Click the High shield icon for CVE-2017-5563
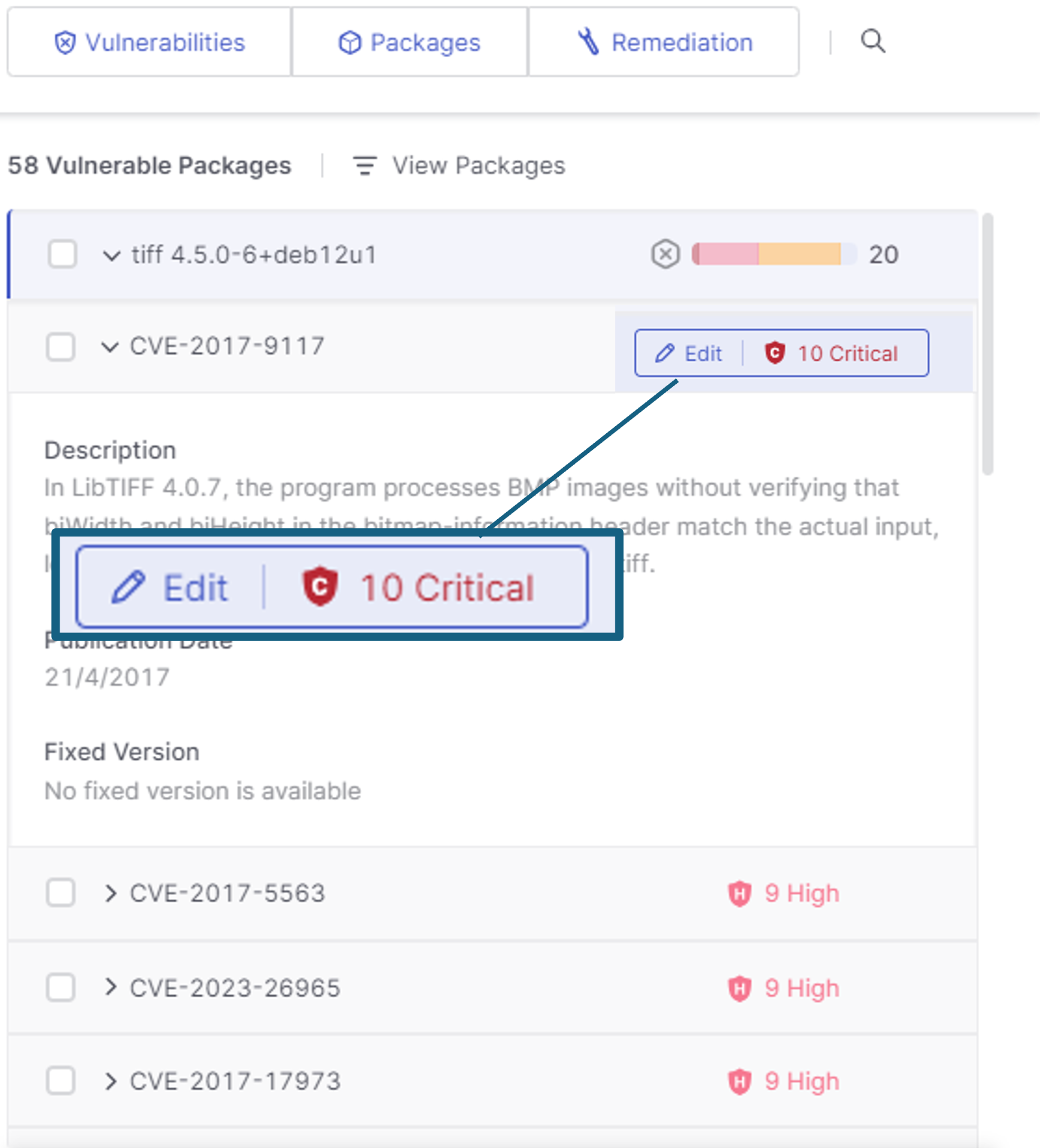 coord(739,893)
